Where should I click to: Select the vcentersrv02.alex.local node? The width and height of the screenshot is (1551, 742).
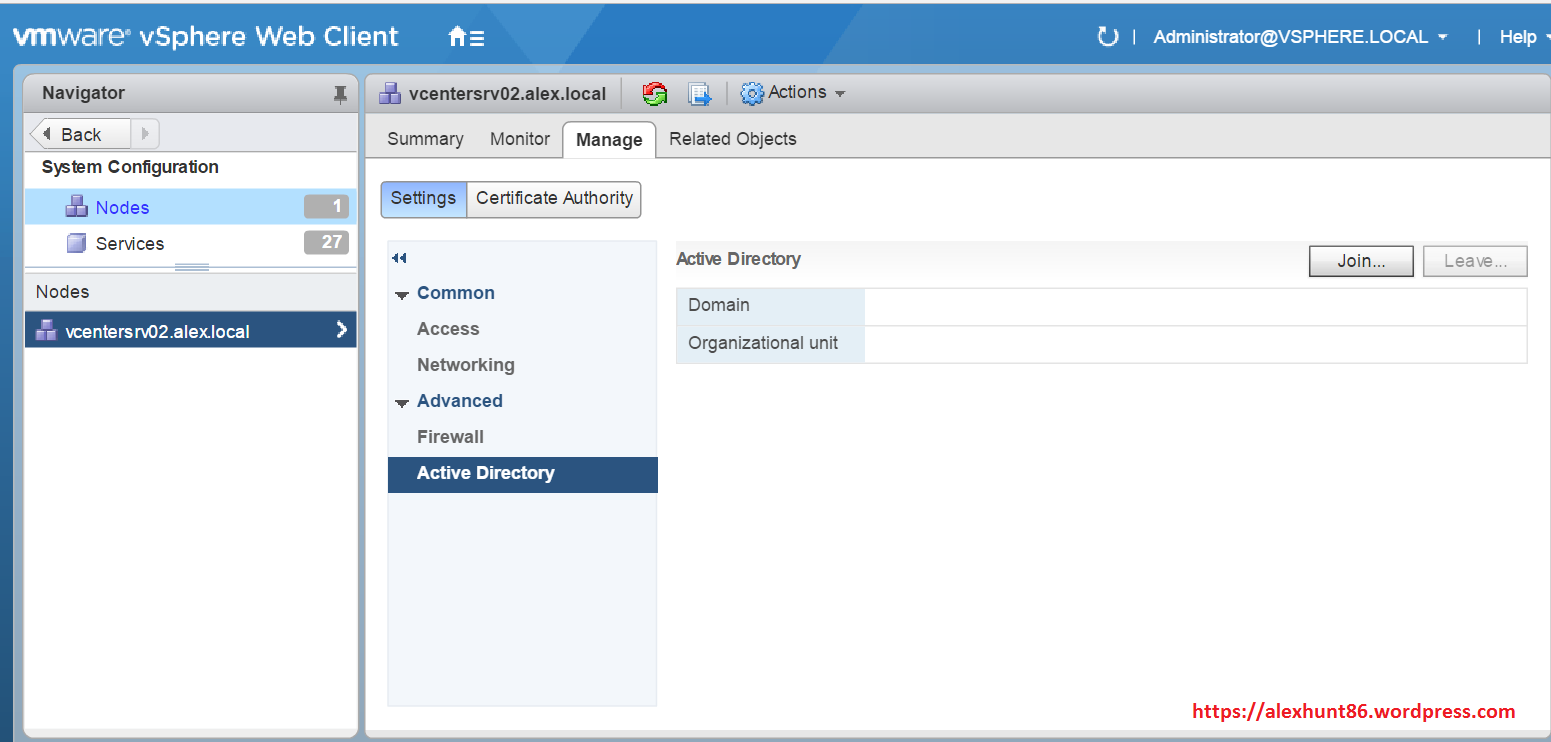[157, 331]
